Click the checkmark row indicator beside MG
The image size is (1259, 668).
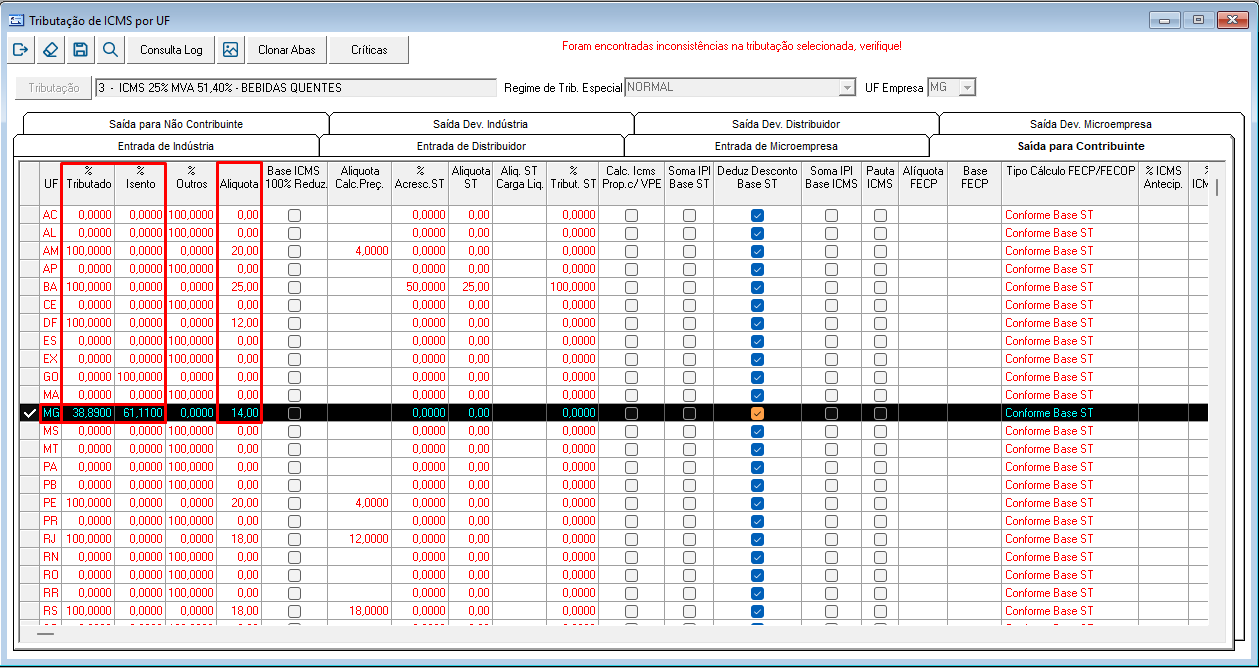(29, 413)
